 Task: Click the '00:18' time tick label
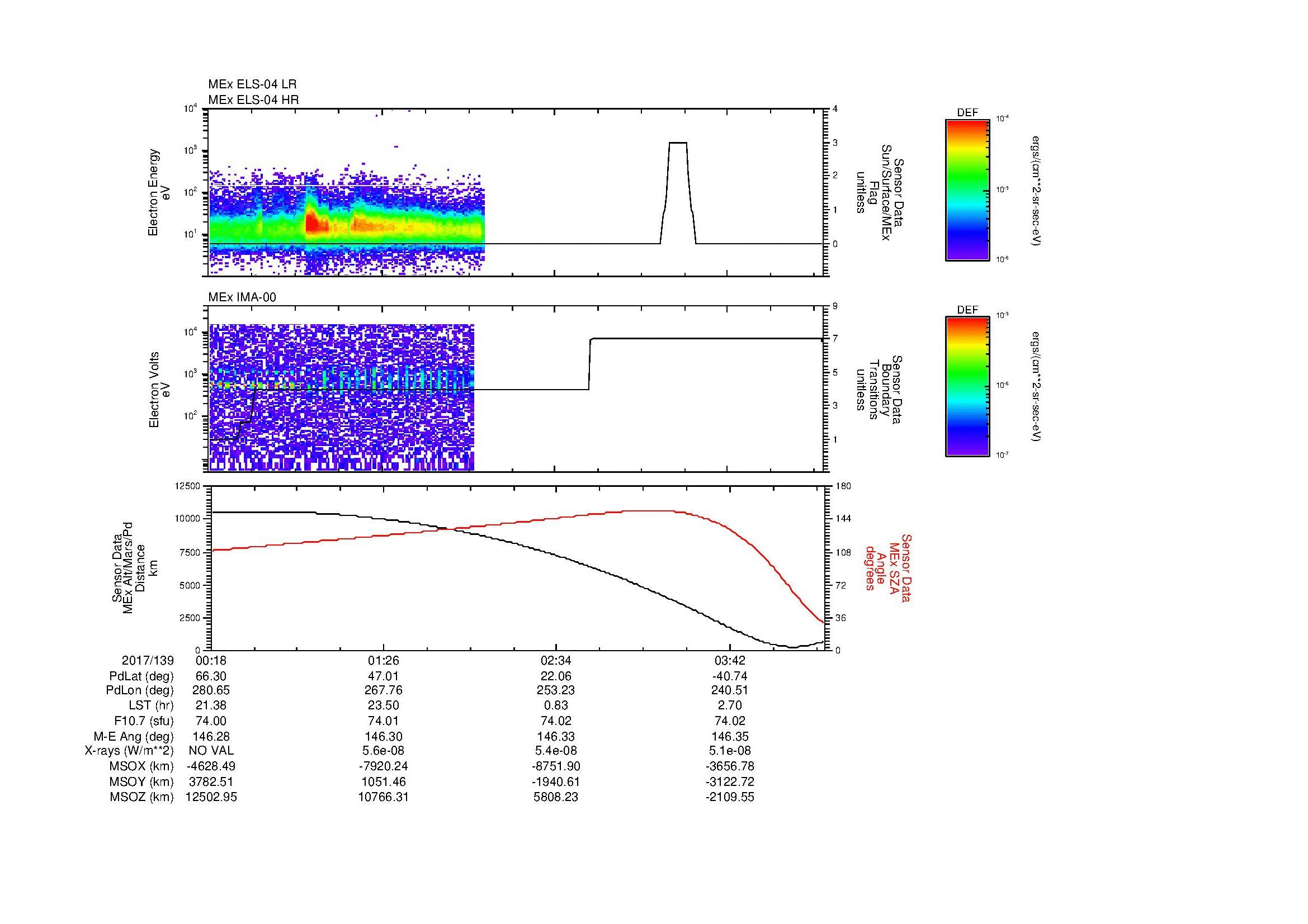211,660
